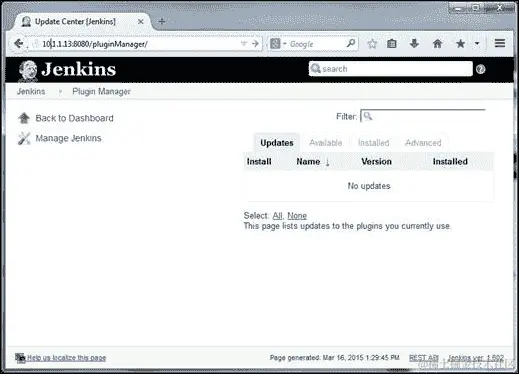This screenshot has height=374, width=519.
Task: Open the browser hamburger menu
Action: [x=500, y=43]
